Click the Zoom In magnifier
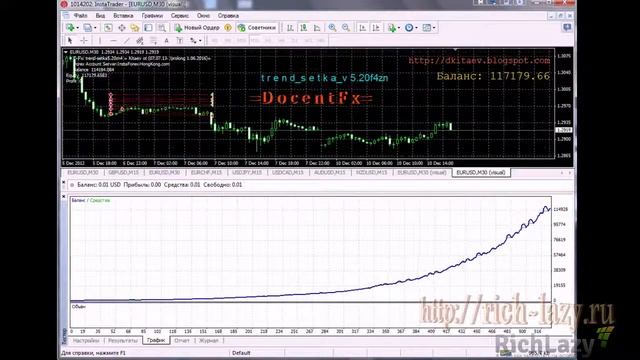The image size is (640, 360). click(x=332, y=28)
